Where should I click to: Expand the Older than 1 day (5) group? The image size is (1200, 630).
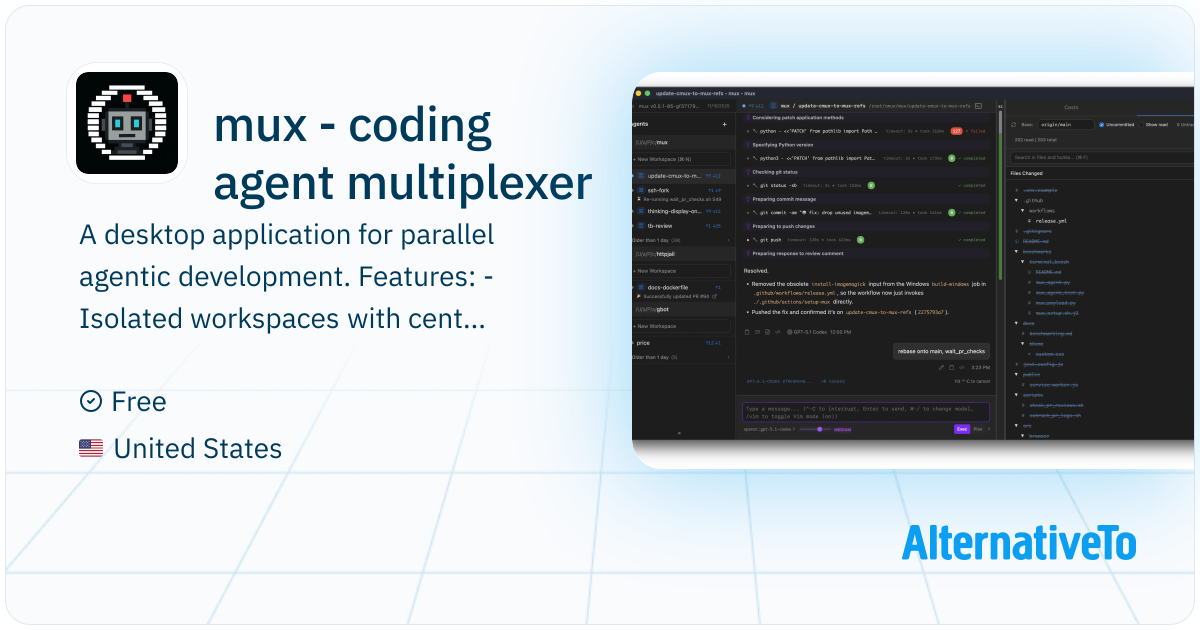tap(681, 357)
